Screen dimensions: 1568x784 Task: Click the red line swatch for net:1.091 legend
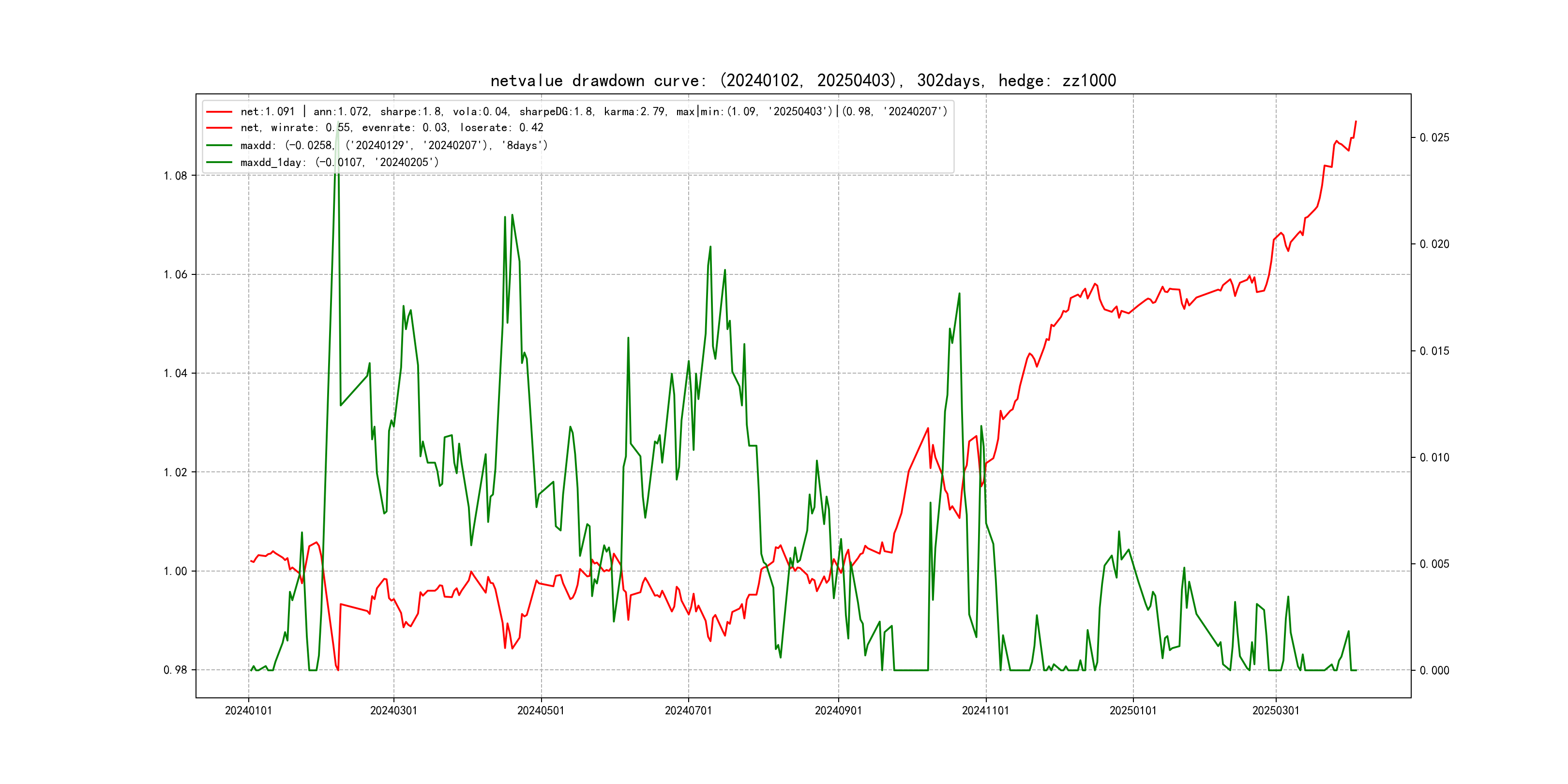(219, 112)
